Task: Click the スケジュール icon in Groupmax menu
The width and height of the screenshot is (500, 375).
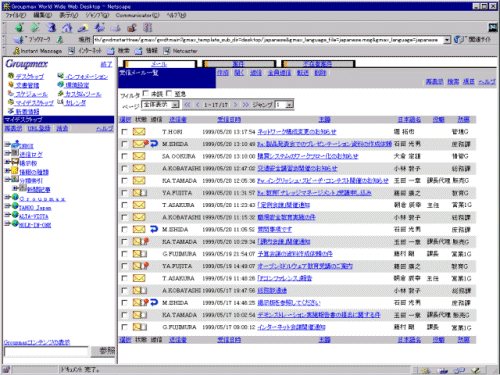Action: point(11,94)
